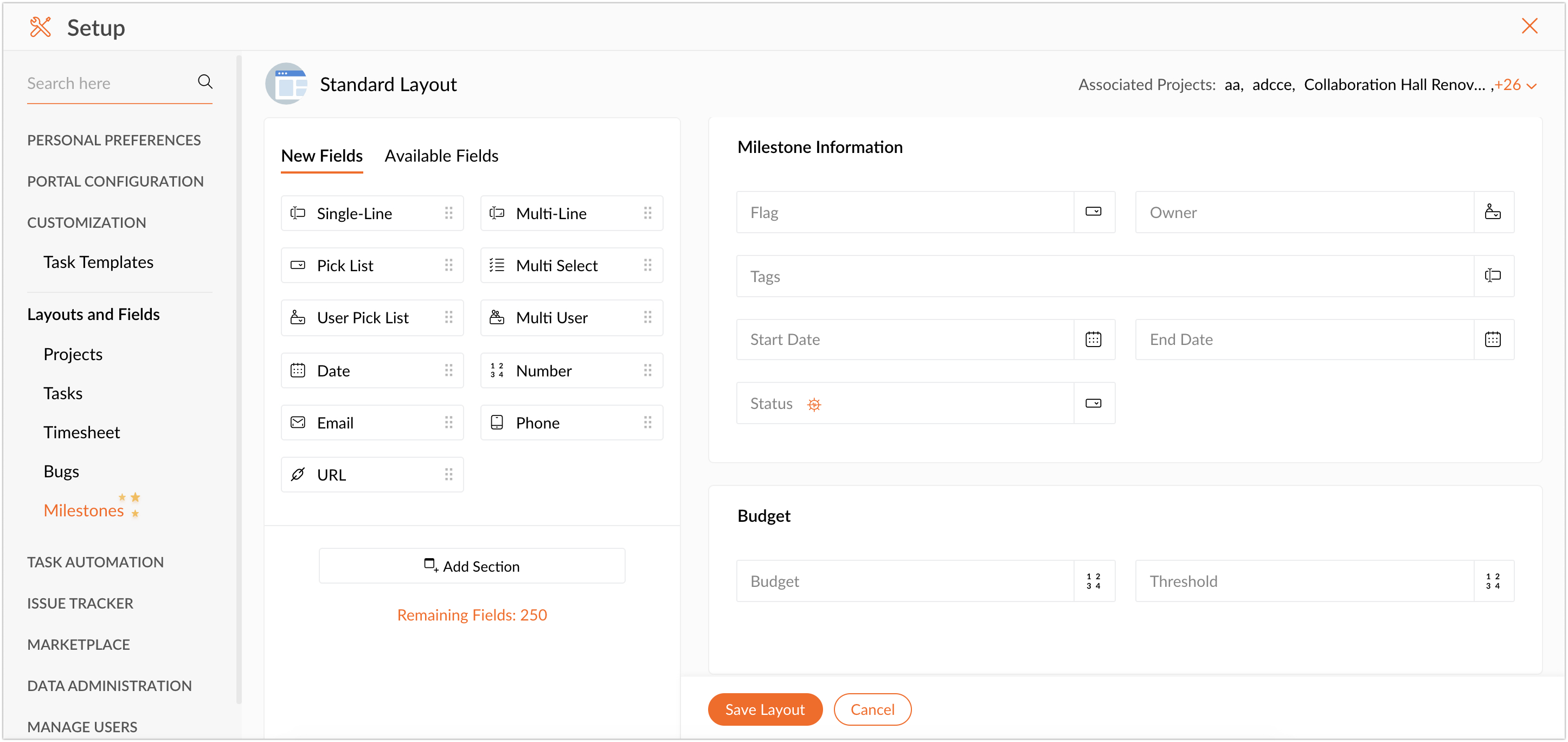Click the End Date calendar icon

1493,340
